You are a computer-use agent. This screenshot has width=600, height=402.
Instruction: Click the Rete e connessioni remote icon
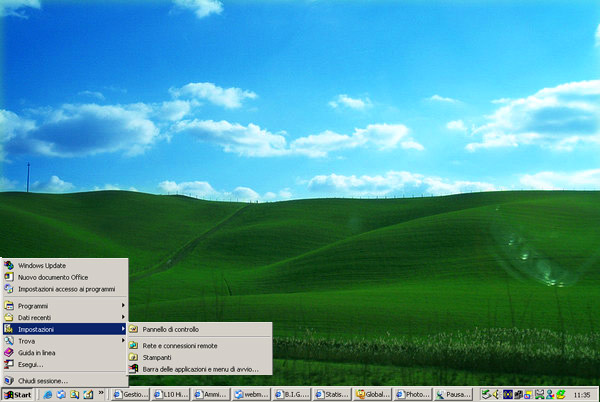[x=133, y=345]
